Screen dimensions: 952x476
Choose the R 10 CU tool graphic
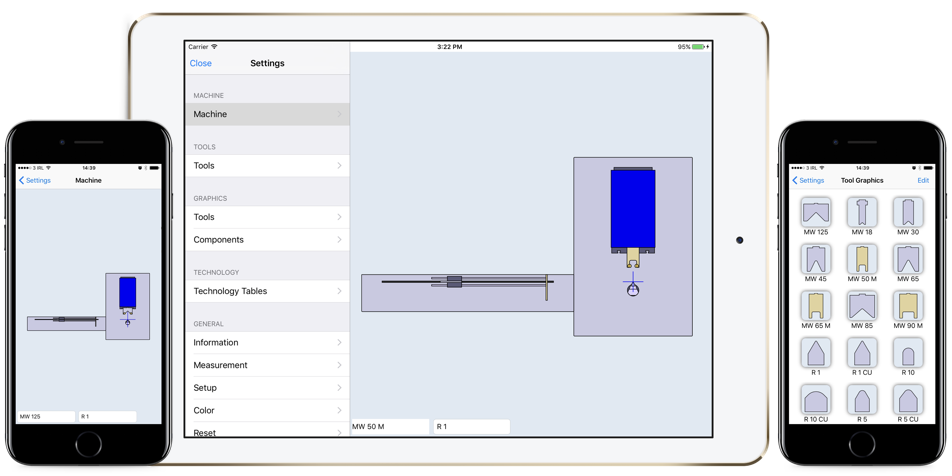pos(815,400)
